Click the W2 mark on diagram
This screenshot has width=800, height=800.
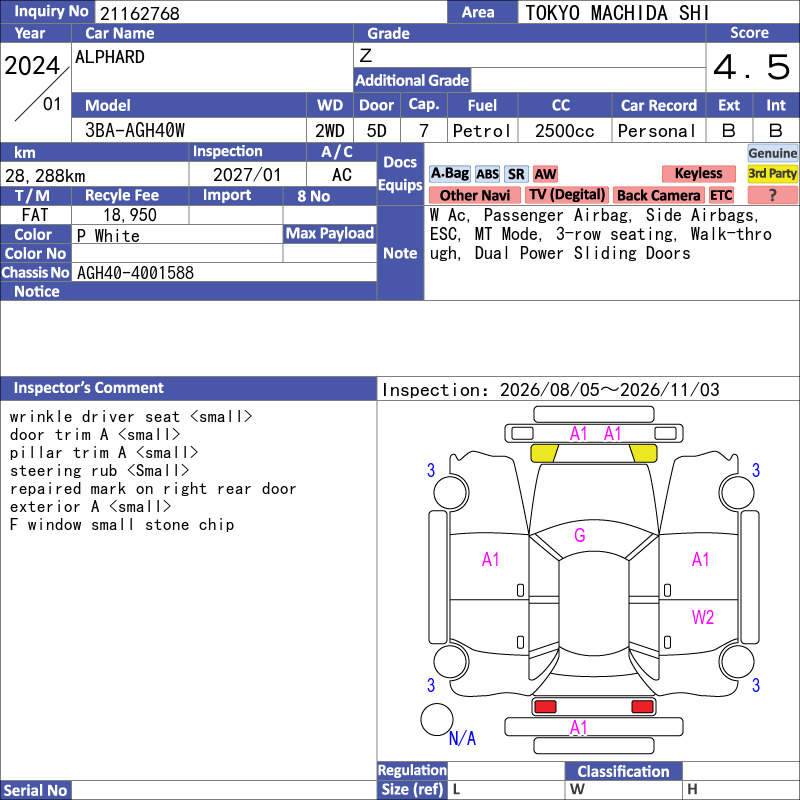pos(703,618)
